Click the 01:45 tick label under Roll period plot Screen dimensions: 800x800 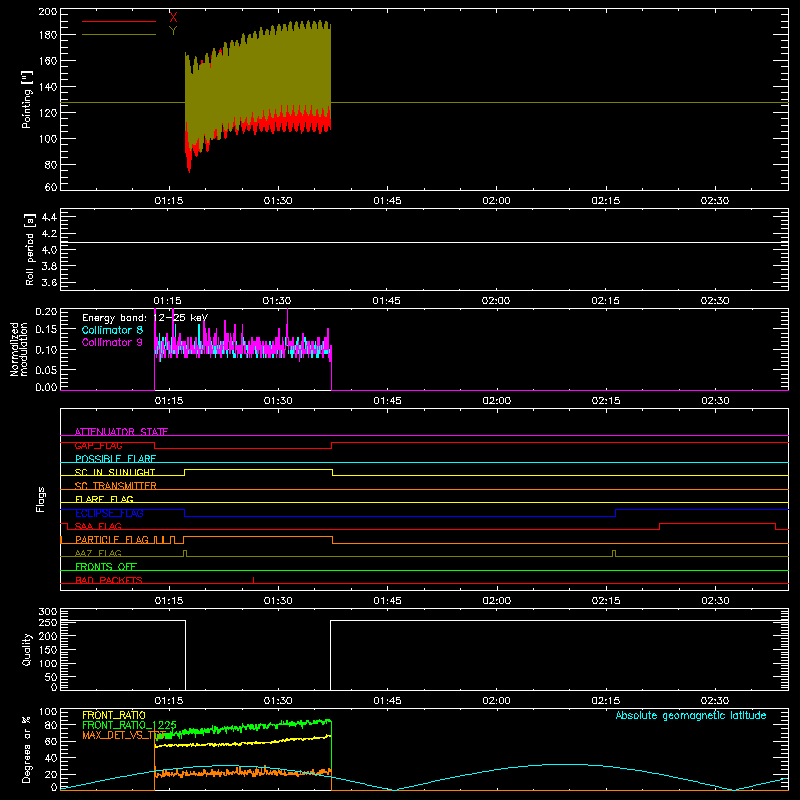386,301
